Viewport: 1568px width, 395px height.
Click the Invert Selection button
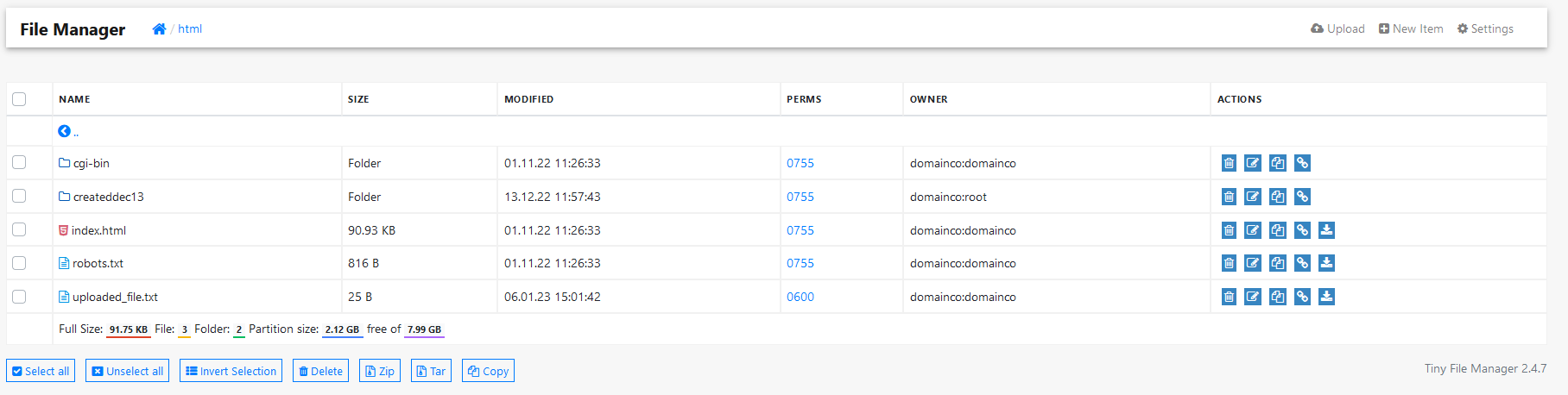pos(231,371)
